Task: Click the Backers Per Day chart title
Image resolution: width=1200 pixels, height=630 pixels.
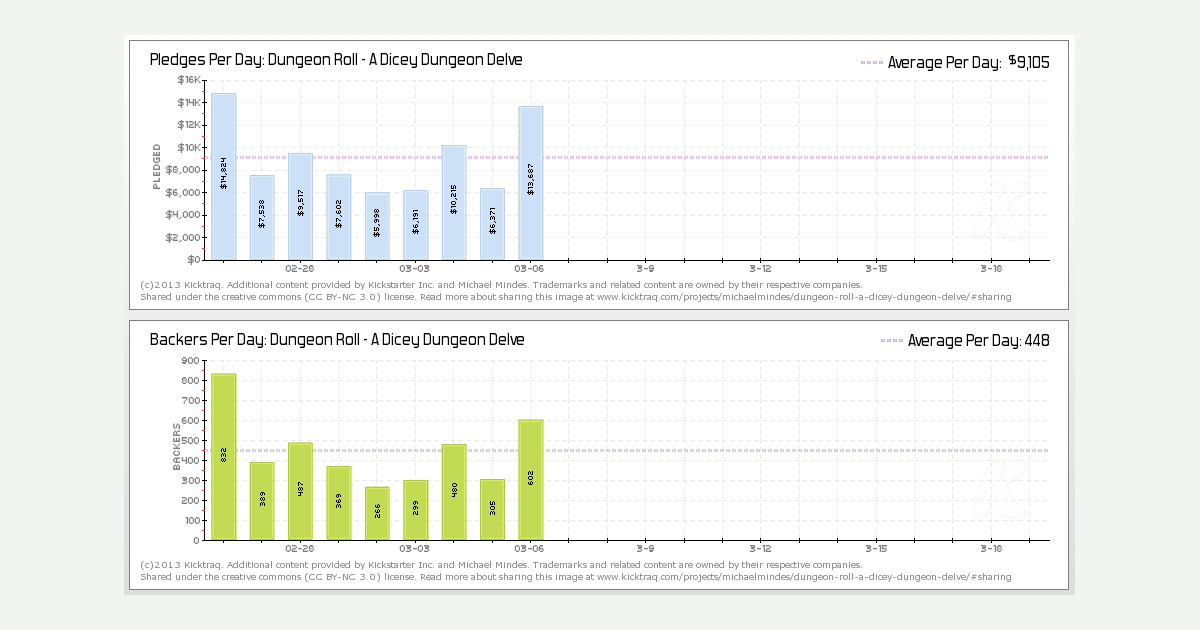Action: click(337, 340)
